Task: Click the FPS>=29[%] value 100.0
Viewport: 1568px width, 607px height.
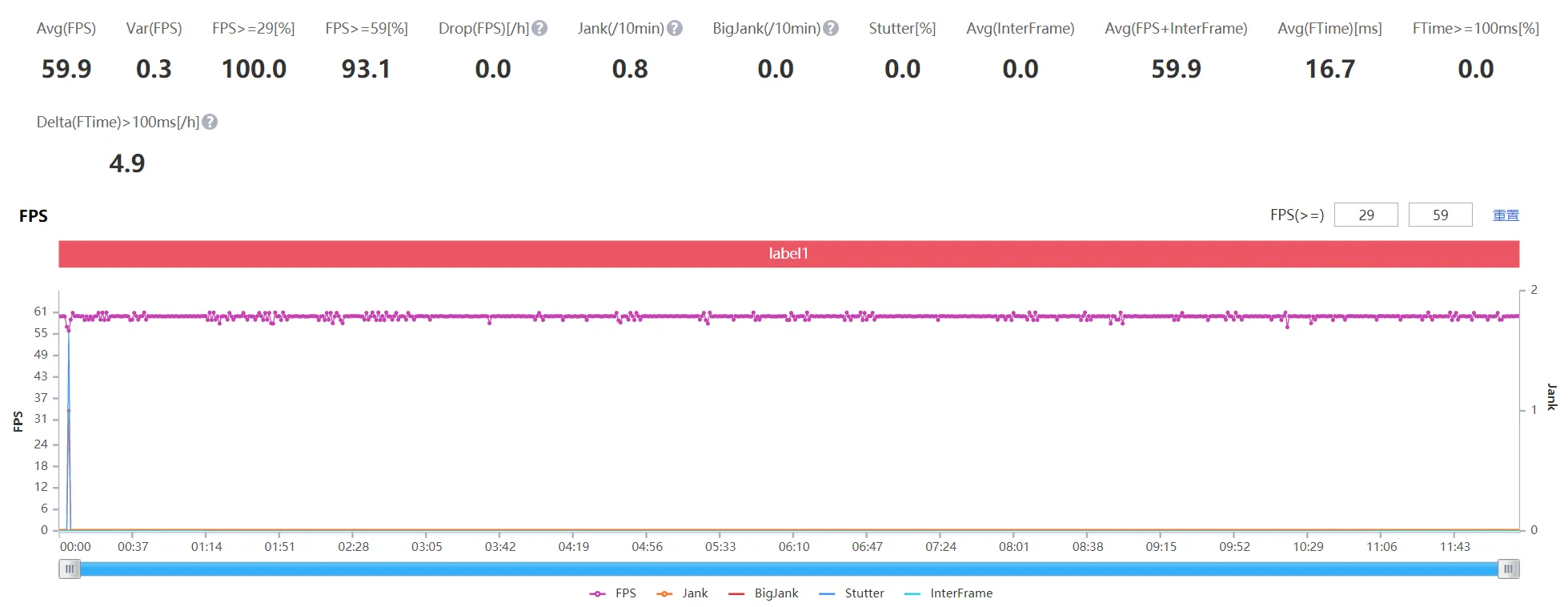Action: [x=254, y=69]
